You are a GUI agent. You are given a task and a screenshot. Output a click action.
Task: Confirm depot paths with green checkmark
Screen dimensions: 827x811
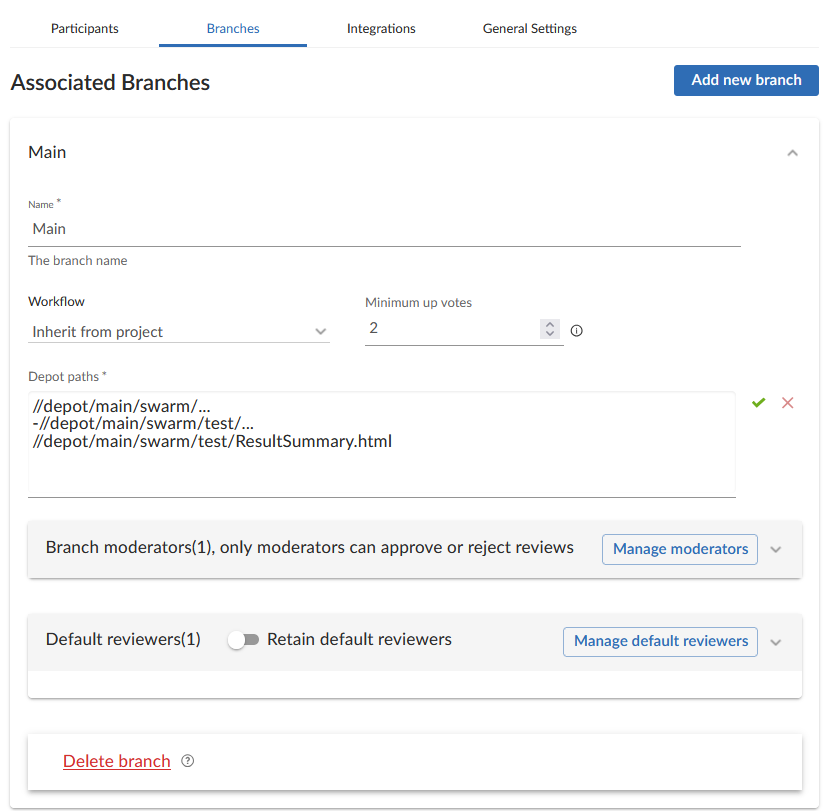759,402
